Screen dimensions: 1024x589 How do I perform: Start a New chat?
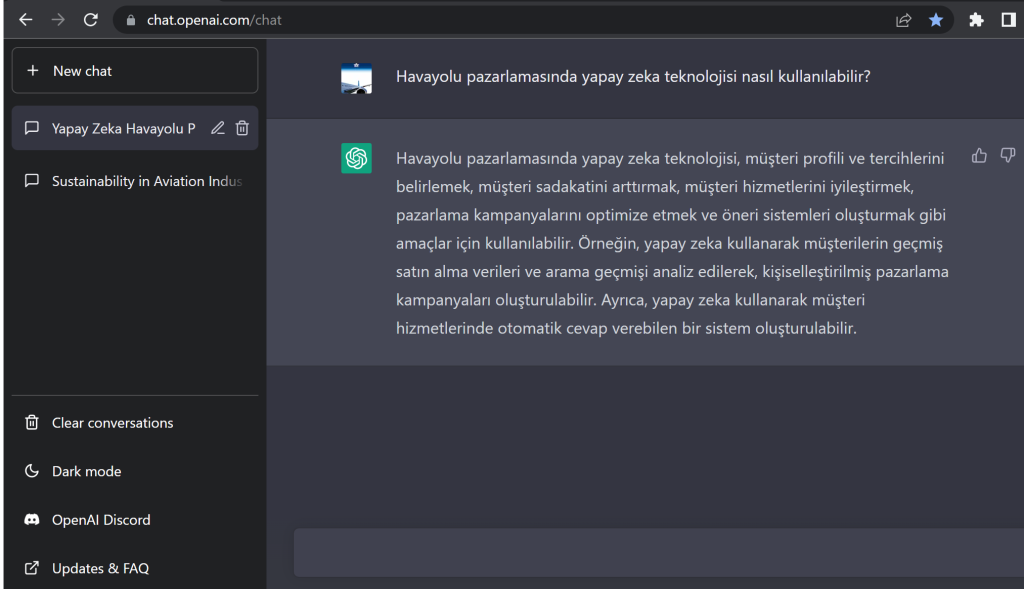click(x=135, y=71)
